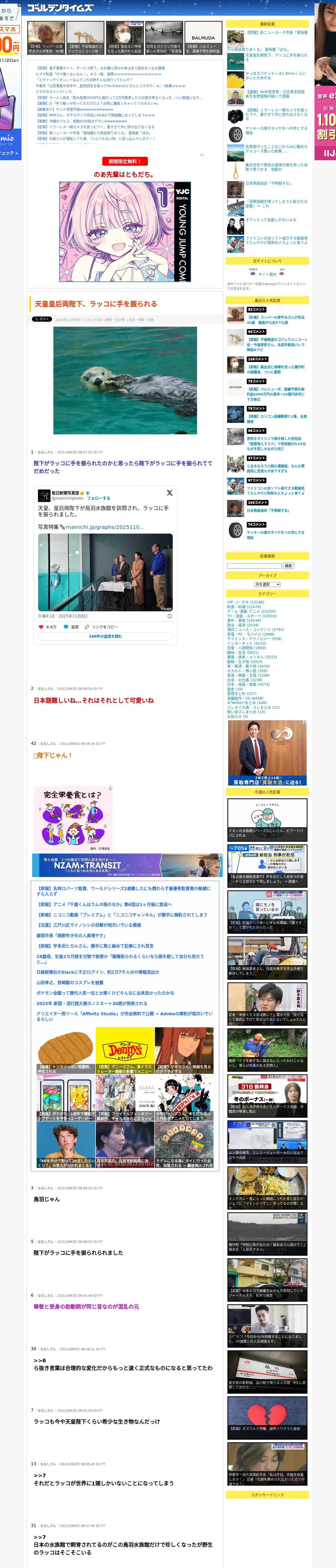Click the 記事検索 text input field
The width and height of the screenshot is (336, 1568).
tap(254, 566)
